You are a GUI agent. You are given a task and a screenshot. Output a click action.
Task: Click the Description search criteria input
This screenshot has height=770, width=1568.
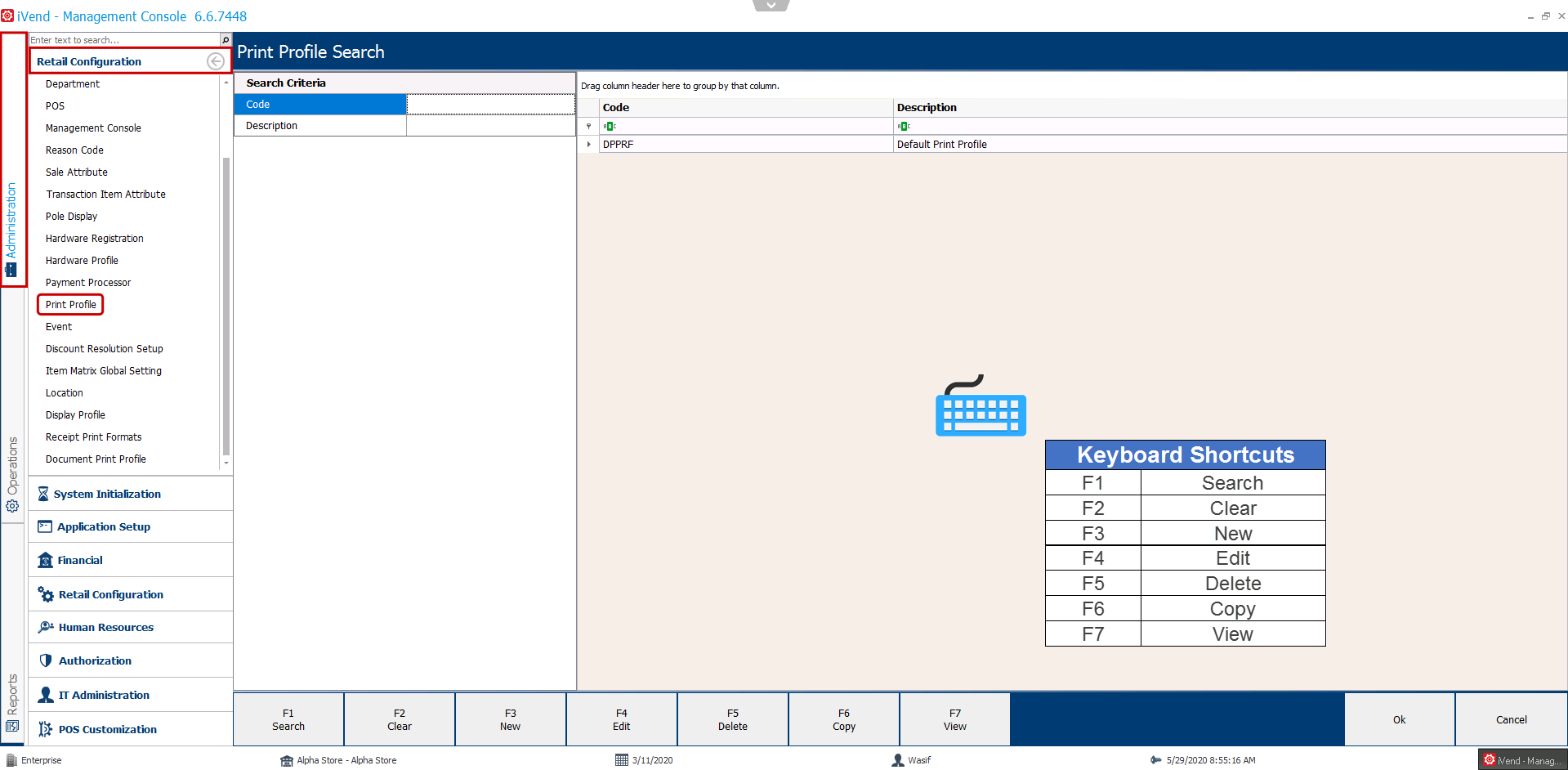pyautogui.click(x=490, y=125)
